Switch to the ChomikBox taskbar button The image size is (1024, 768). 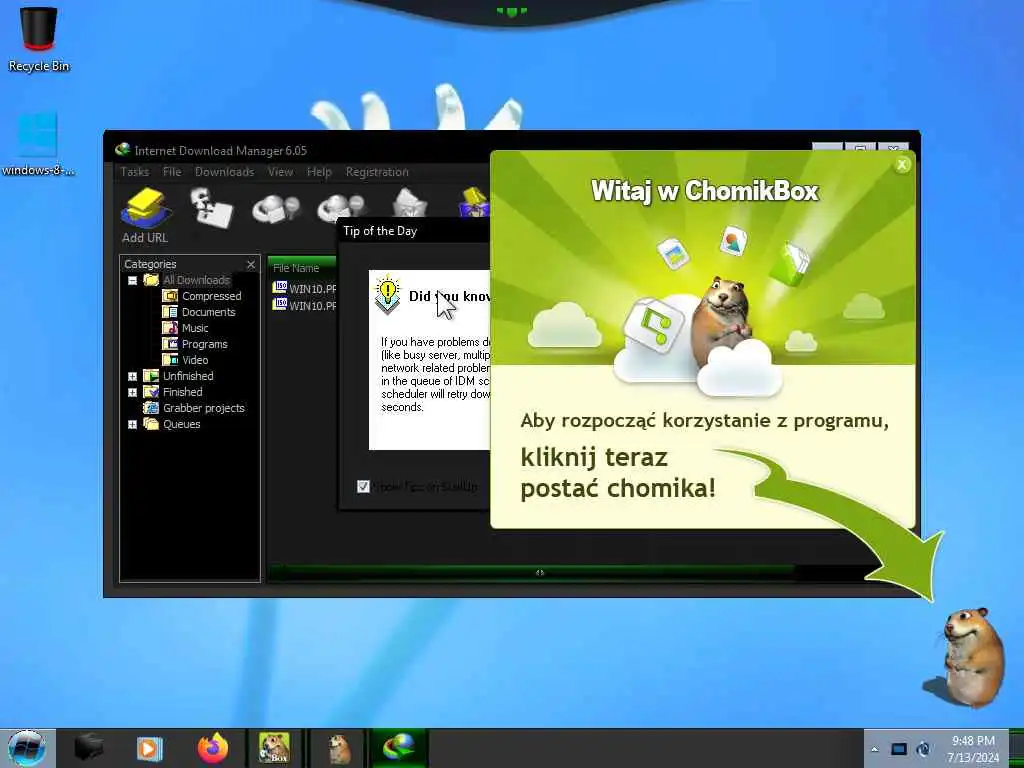[274, 748]
